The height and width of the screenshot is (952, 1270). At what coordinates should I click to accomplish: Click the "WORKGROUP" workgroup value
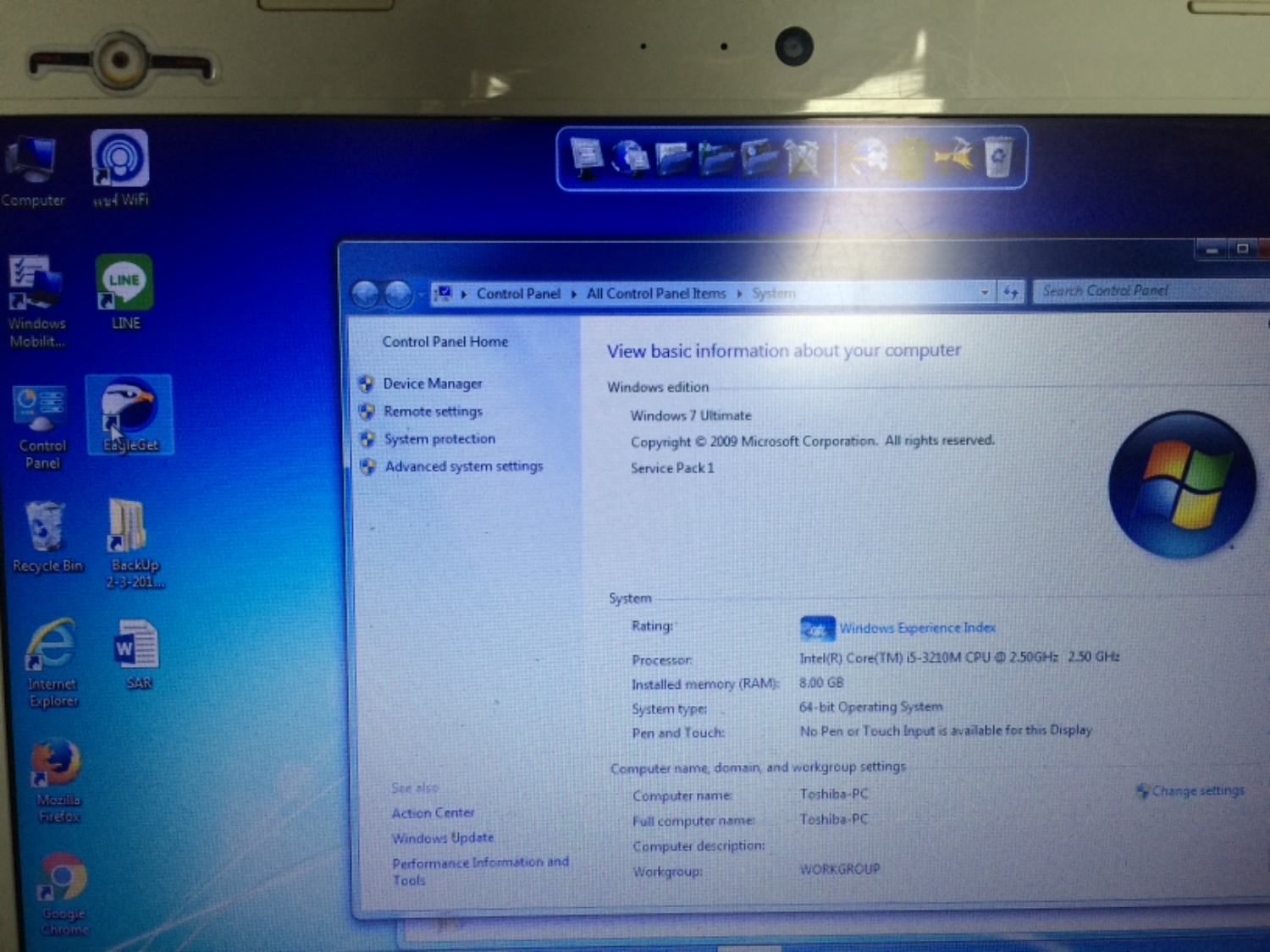click(840, 869)
